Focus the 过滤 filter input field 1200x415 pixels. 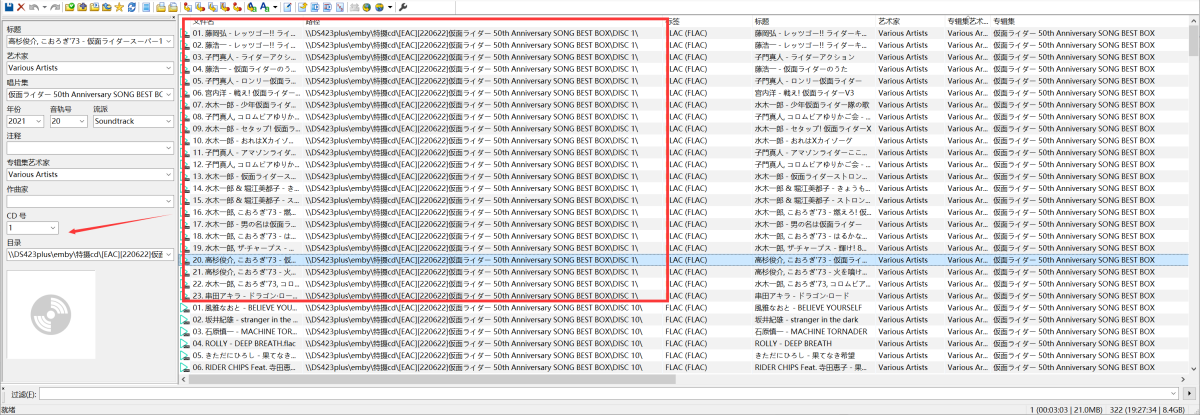coord(610,394)
